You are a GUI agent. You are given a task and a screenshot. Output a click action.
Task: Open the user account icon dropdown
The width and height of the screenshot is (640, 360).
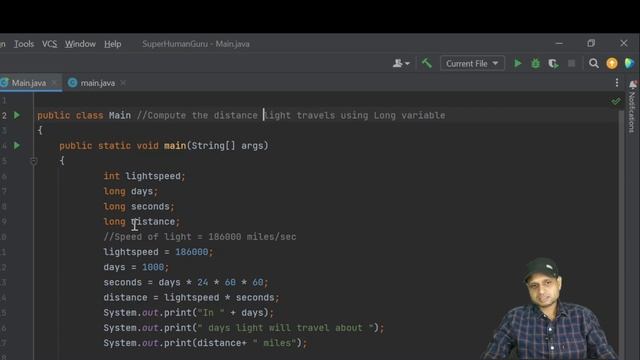point(401,63)
